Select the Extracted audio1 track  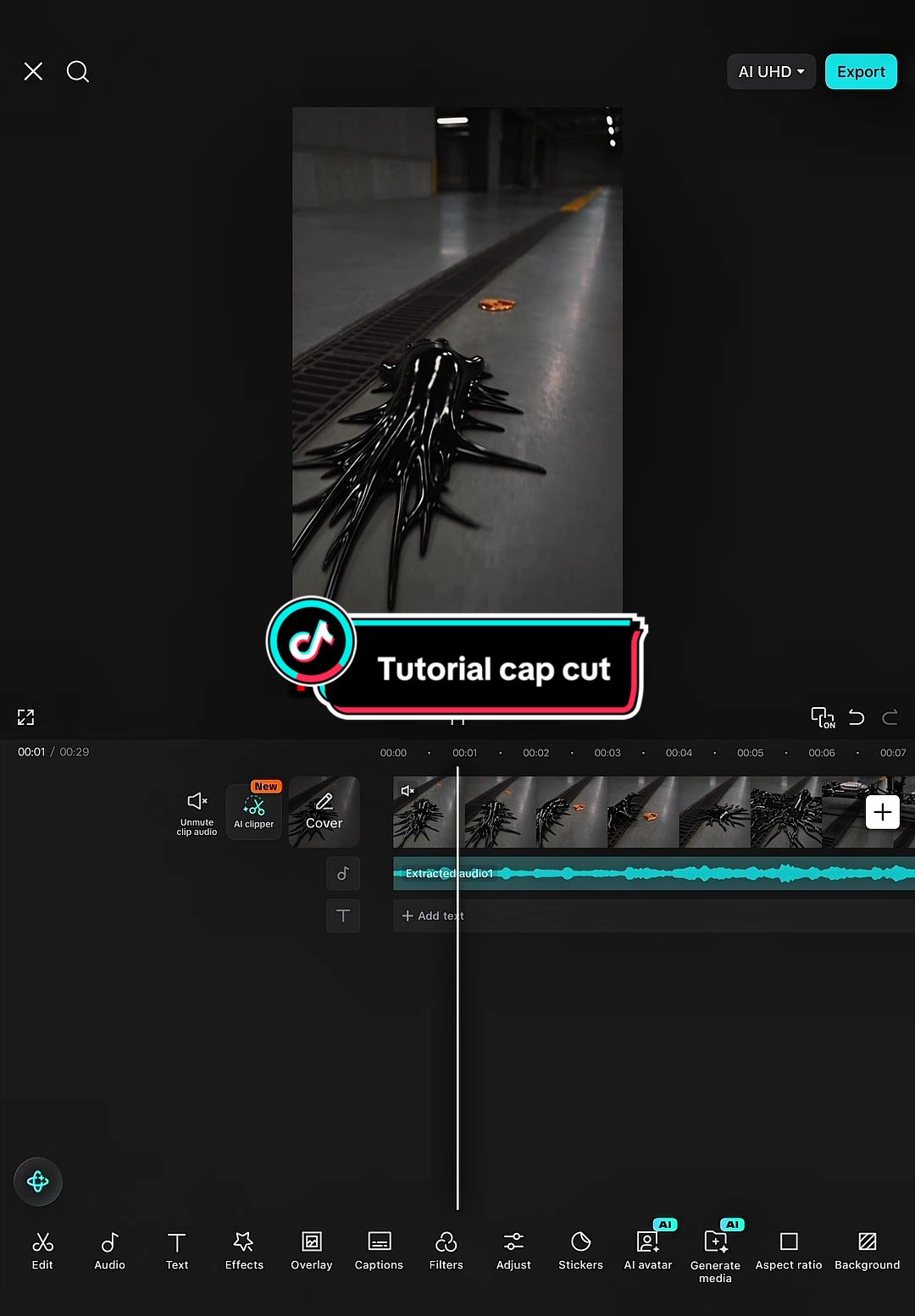coord(654,873)
